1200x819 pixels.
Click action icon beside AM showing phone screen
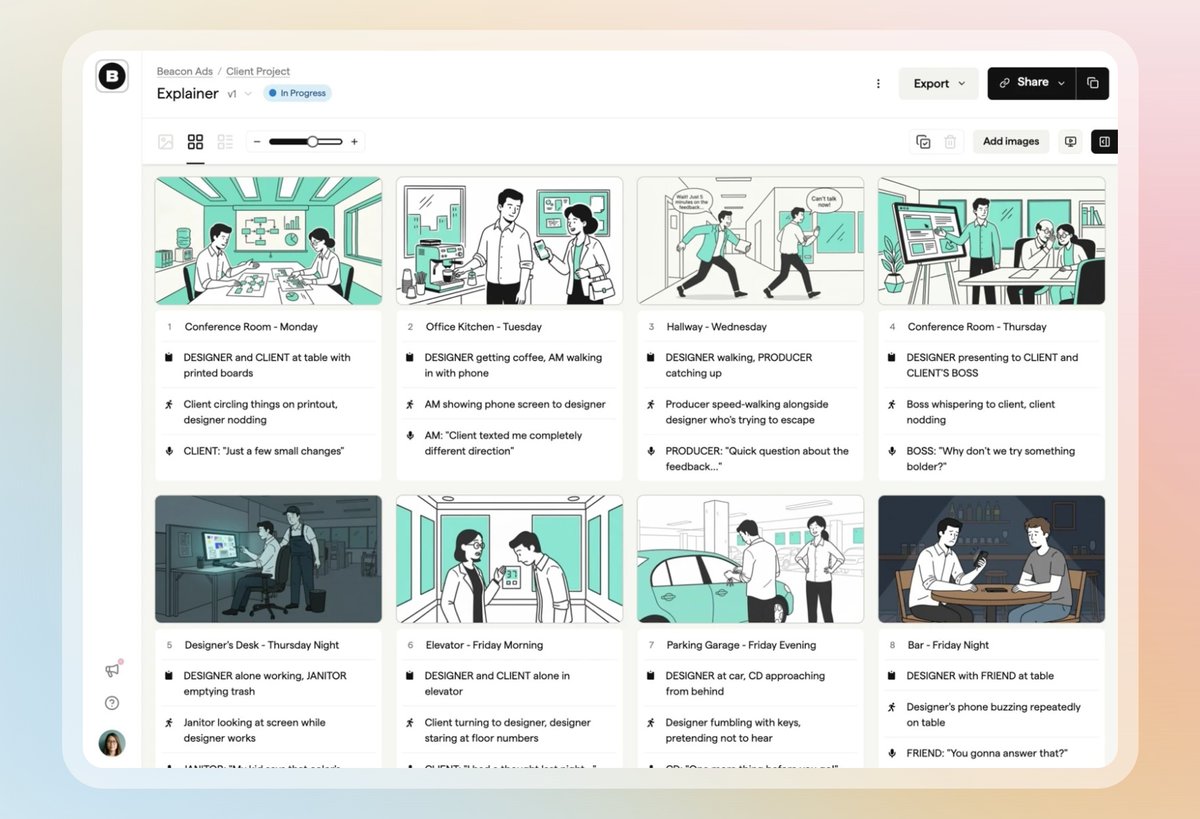pos(410,405)
